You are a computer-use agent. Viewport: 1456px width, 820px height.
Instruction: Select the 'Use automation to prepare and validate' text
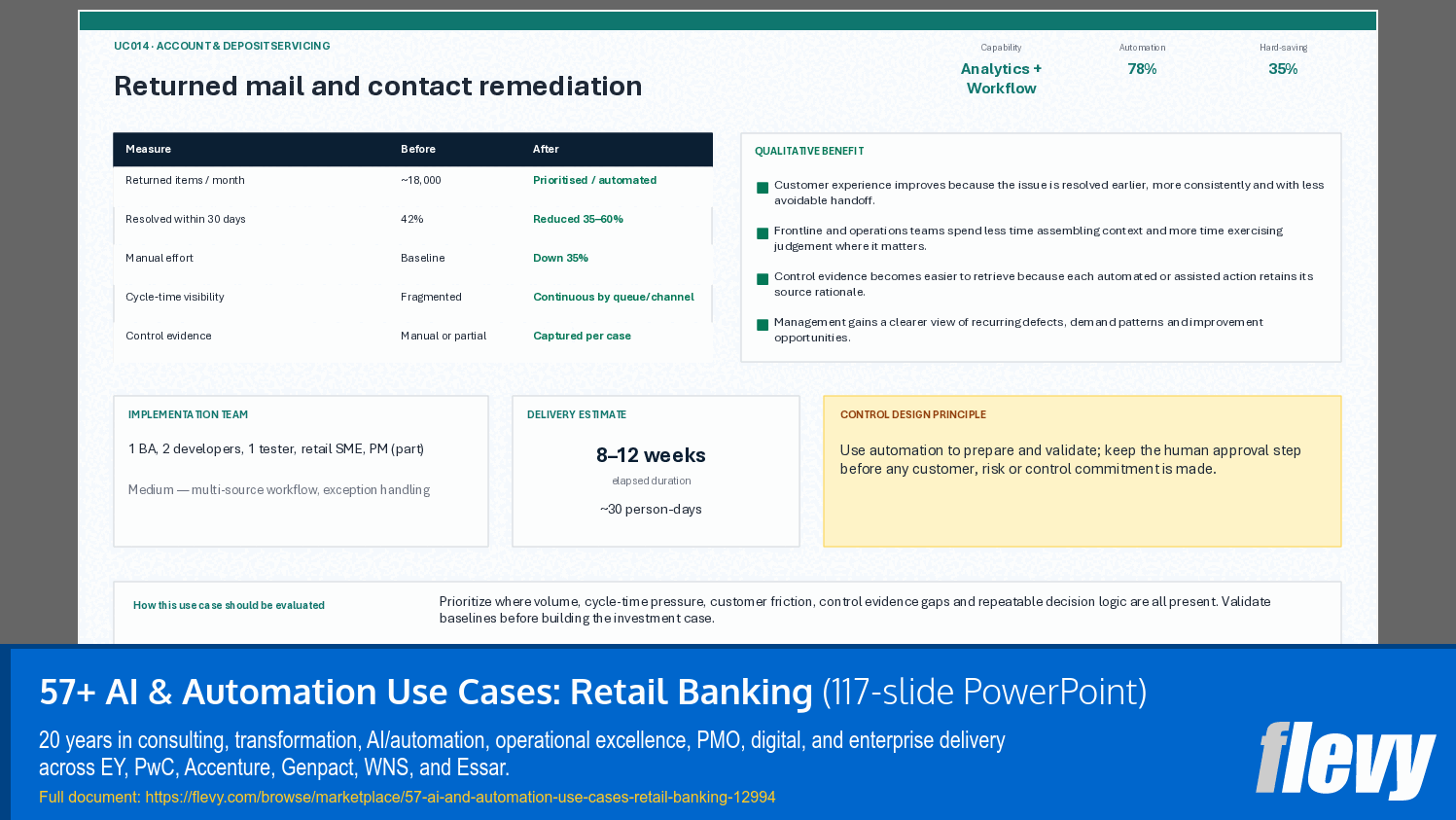(1070, 459)
